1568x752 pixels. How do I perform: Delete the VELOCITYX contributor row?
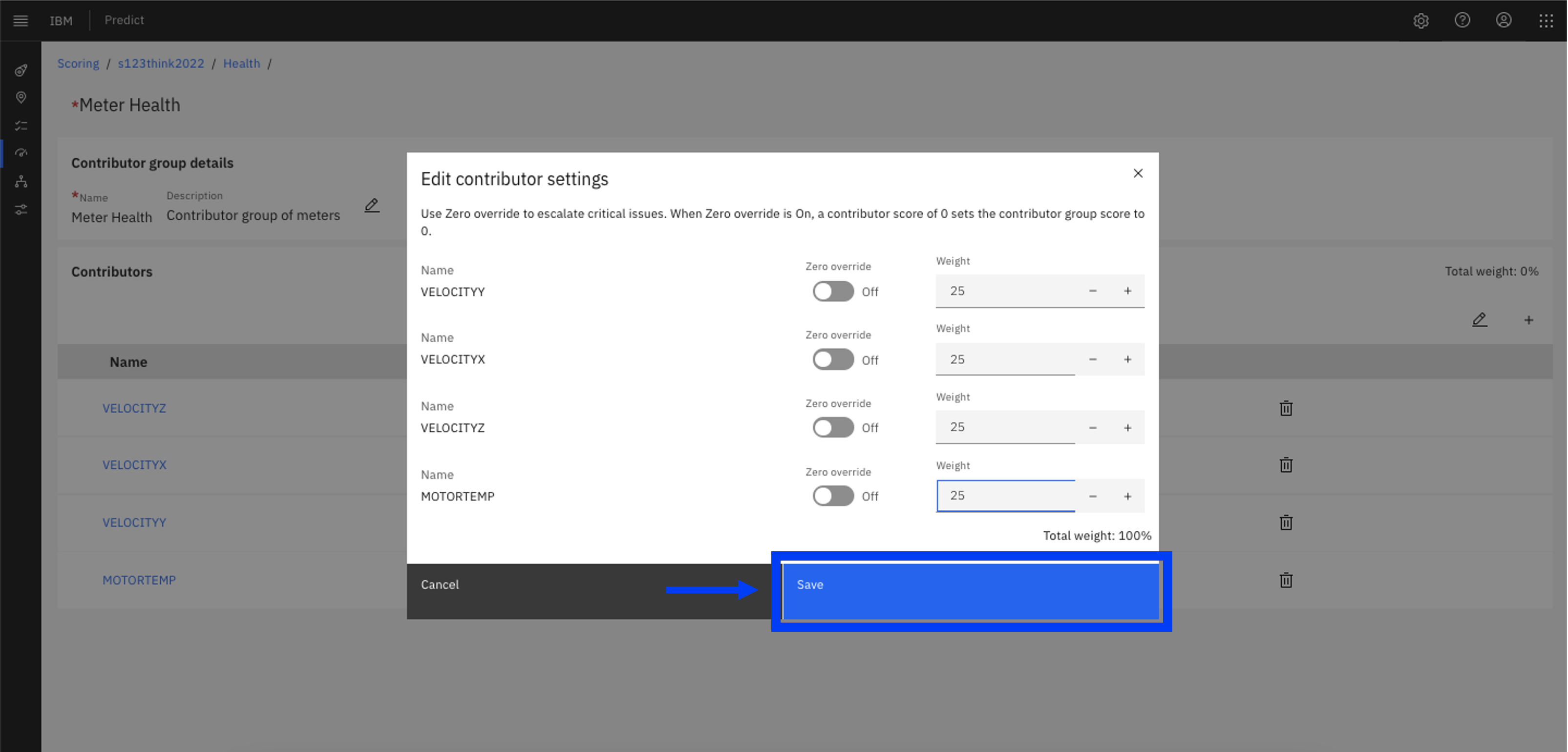point(1286,465)
